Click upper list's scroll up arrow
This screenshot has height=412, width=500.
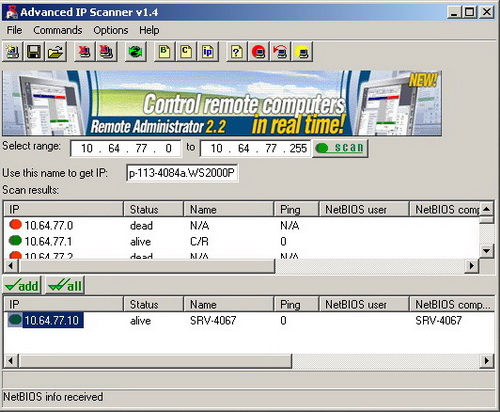point(487,209)
